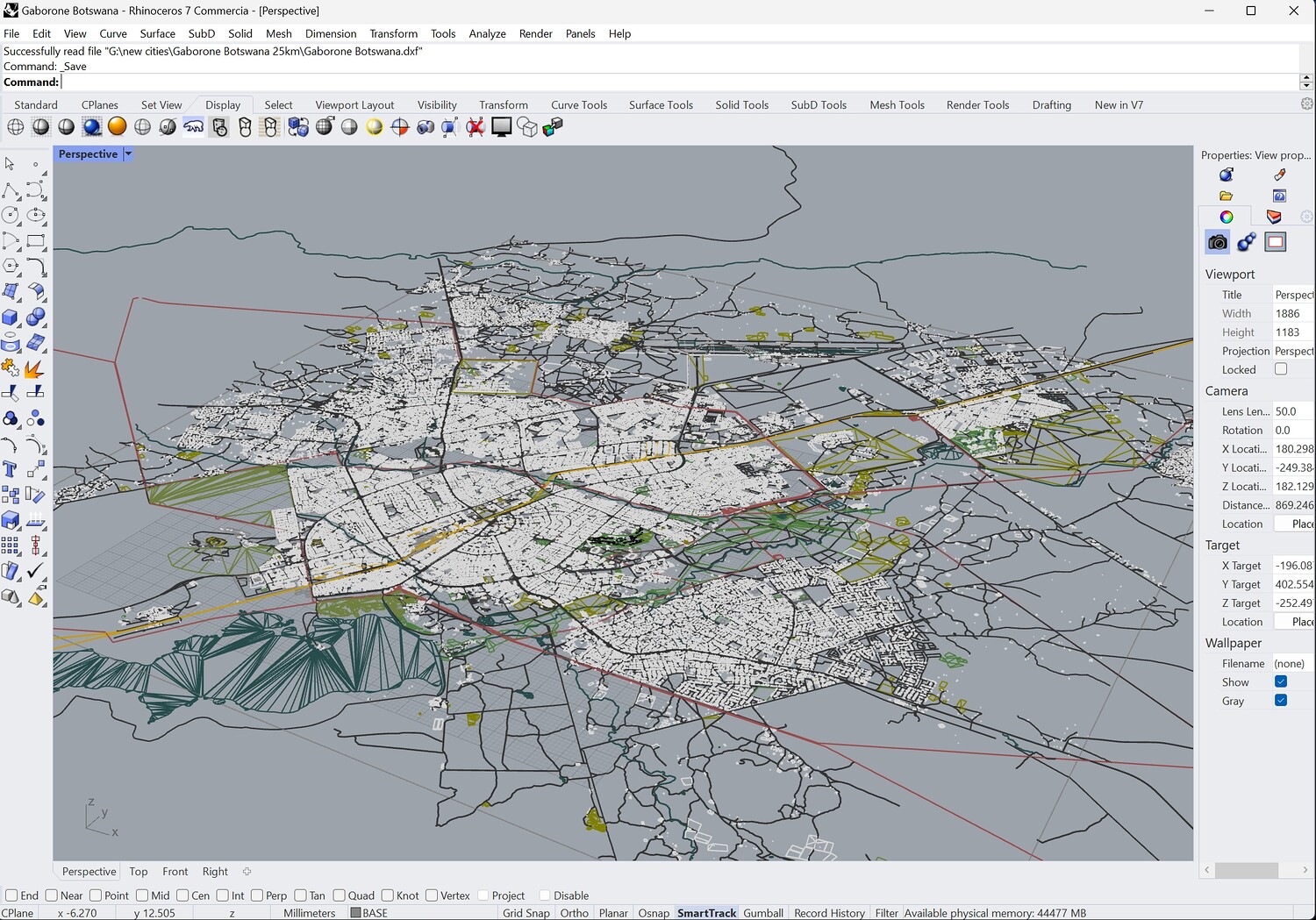Viewport: 1316px width, 920px height.
Task: Select the Rendered viewport orange sphere icon
Action: coord(117,127)
